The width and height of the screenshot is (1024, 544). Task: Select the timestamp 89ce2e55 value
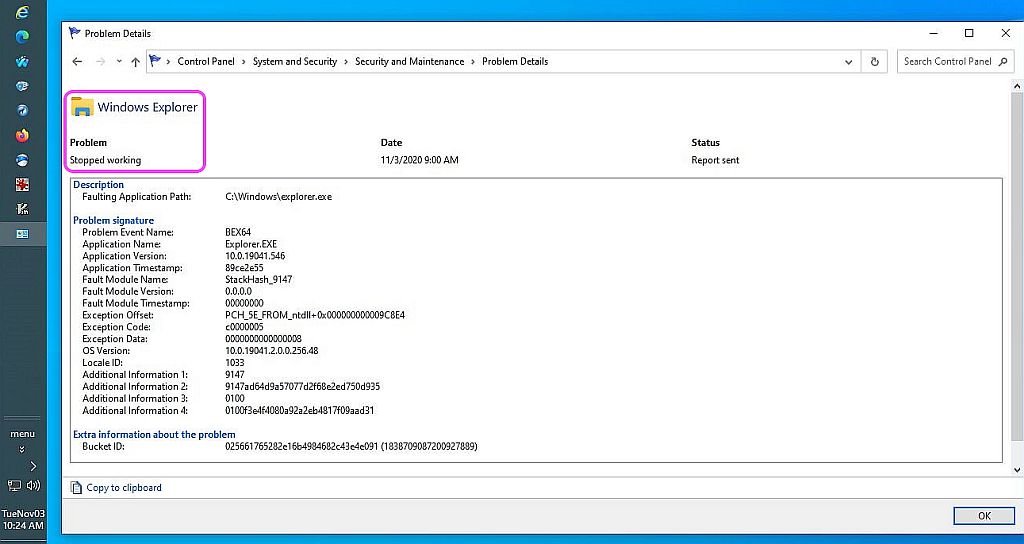tap(244, 268)
